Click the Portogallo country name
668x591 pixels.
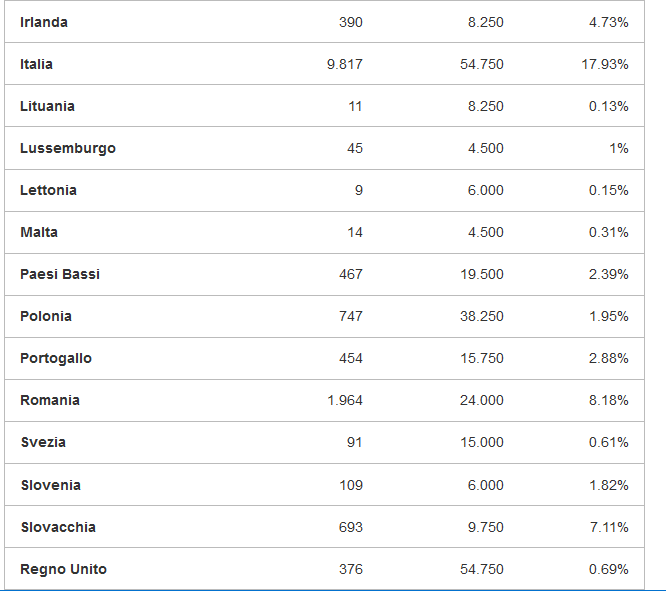pos(56,358)
